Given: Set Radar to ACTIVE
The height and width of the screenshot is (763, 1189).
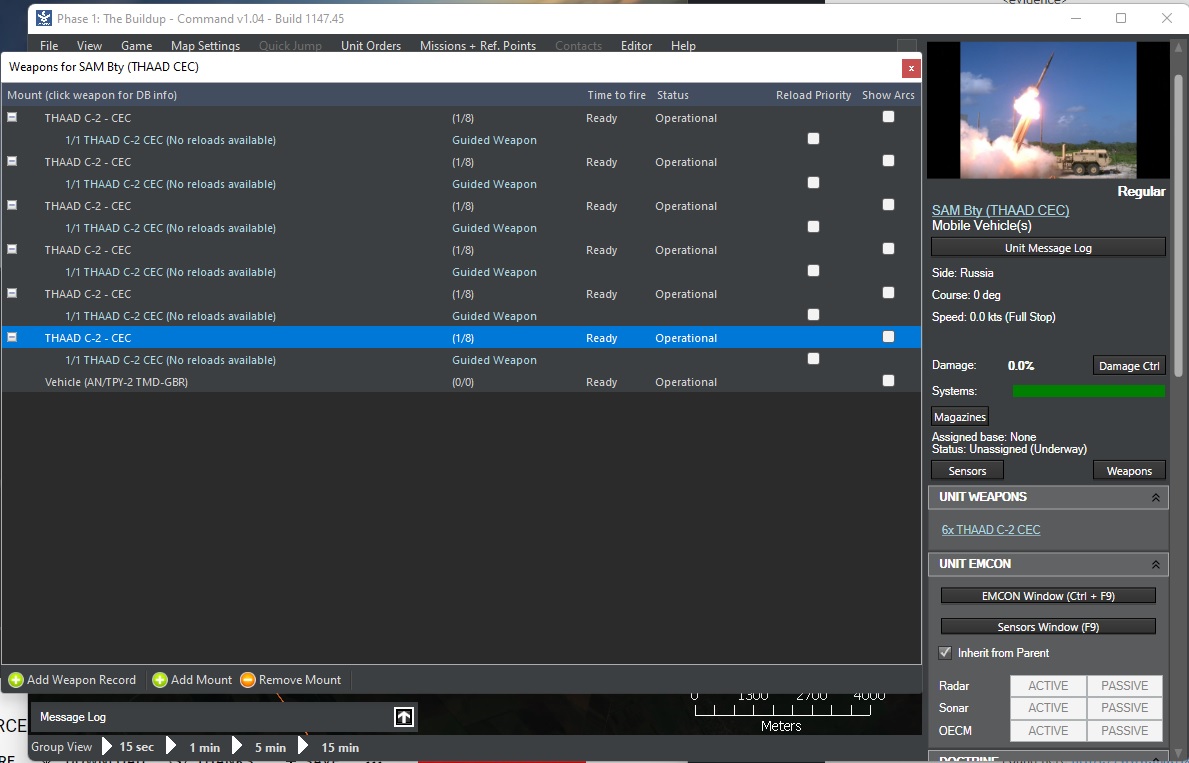Looking at the screenshot, I should click(x=1048, y=686).
